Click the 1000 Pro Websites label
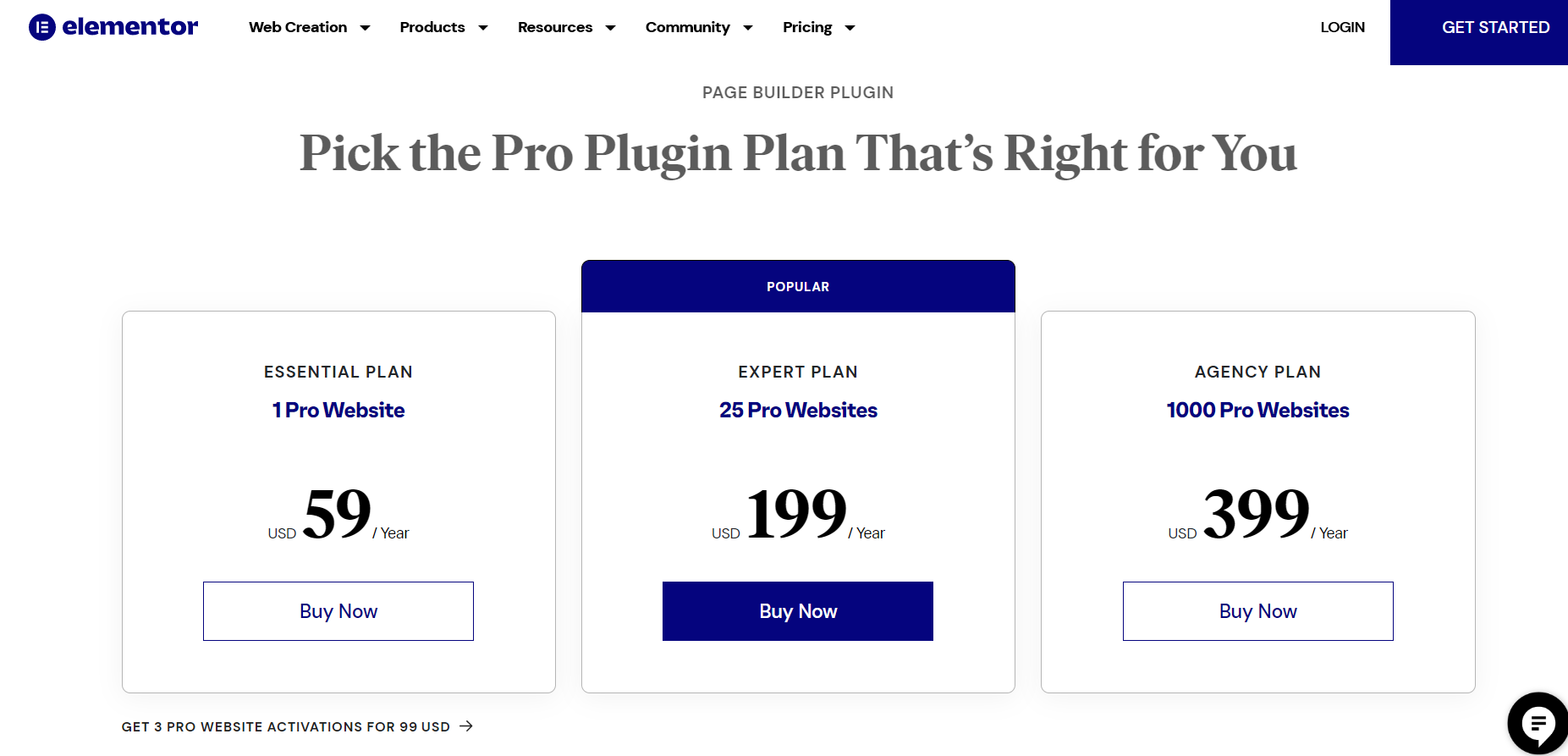Screen dimensions: 1568x756 1257,410
